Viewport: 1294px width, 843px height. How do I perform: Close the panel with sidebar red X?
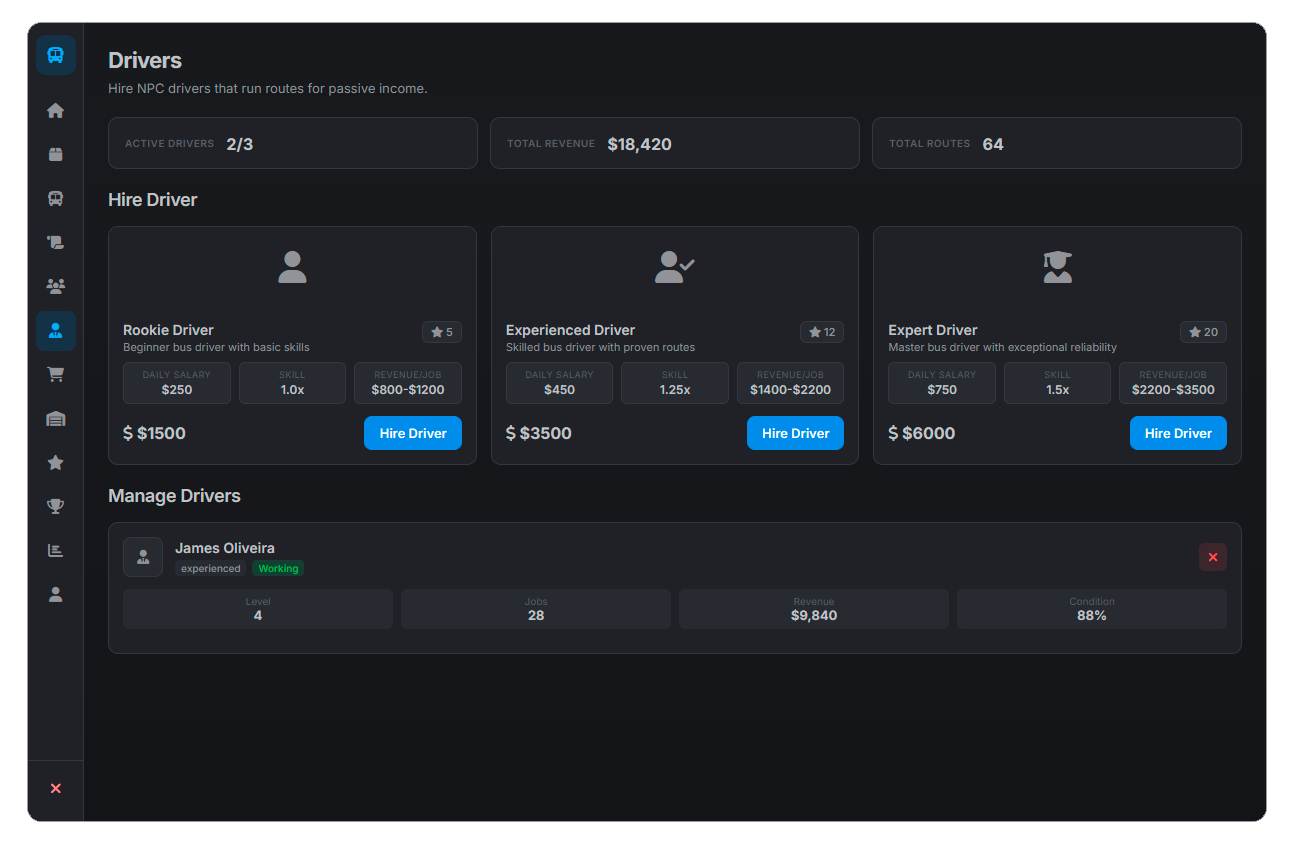56,789
